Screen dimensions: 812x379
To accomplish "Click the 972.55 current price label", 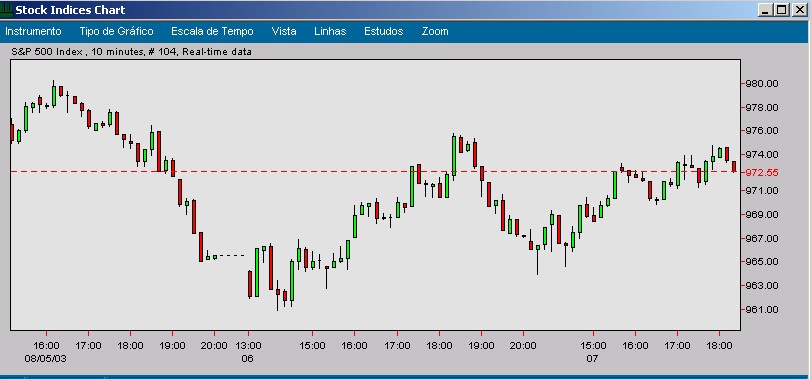I will (762, 172).
